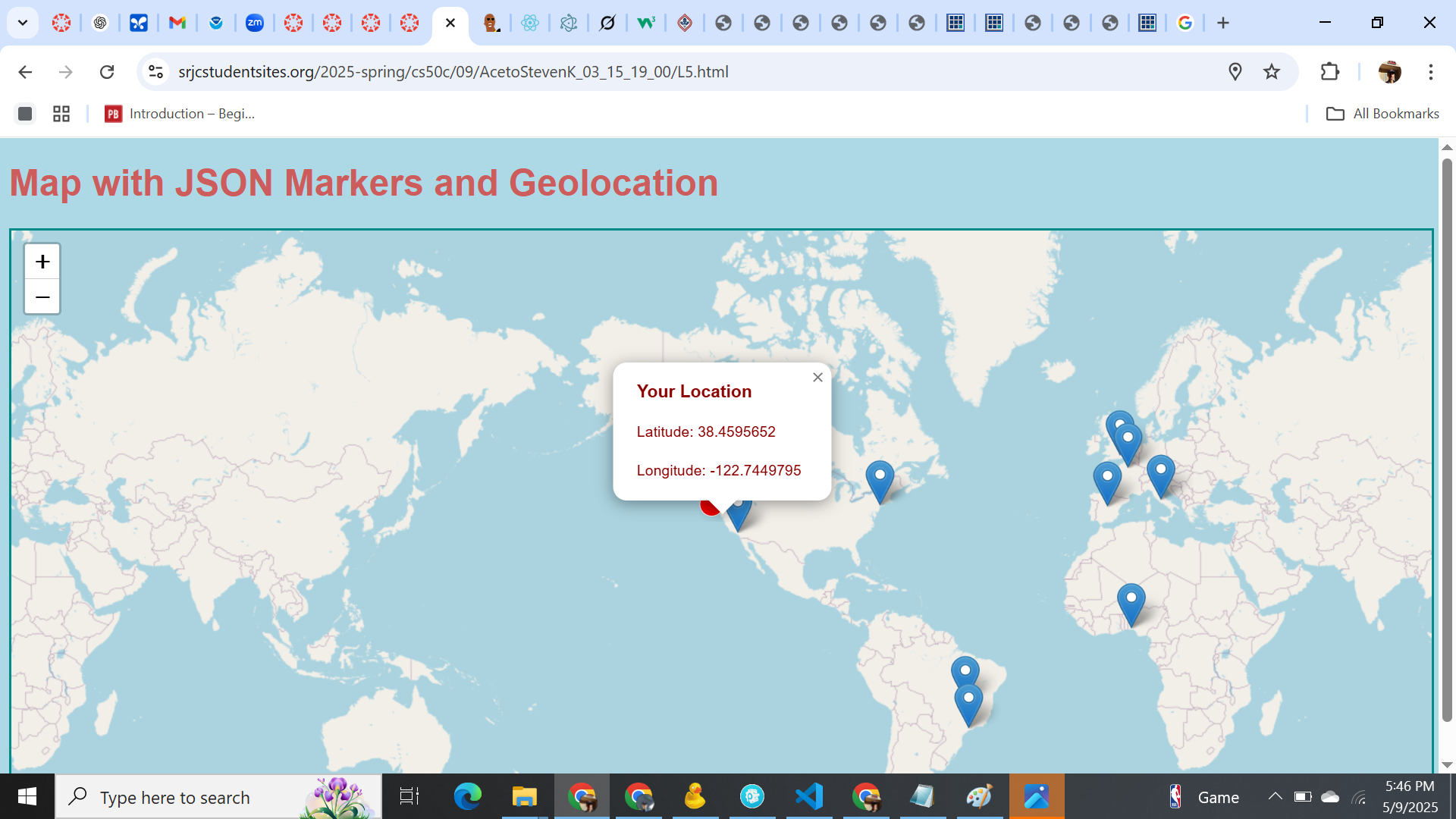This screenshot has height=819, width=1456.
Task: Open a new browser tab
Action: [x=1223, y=23]
